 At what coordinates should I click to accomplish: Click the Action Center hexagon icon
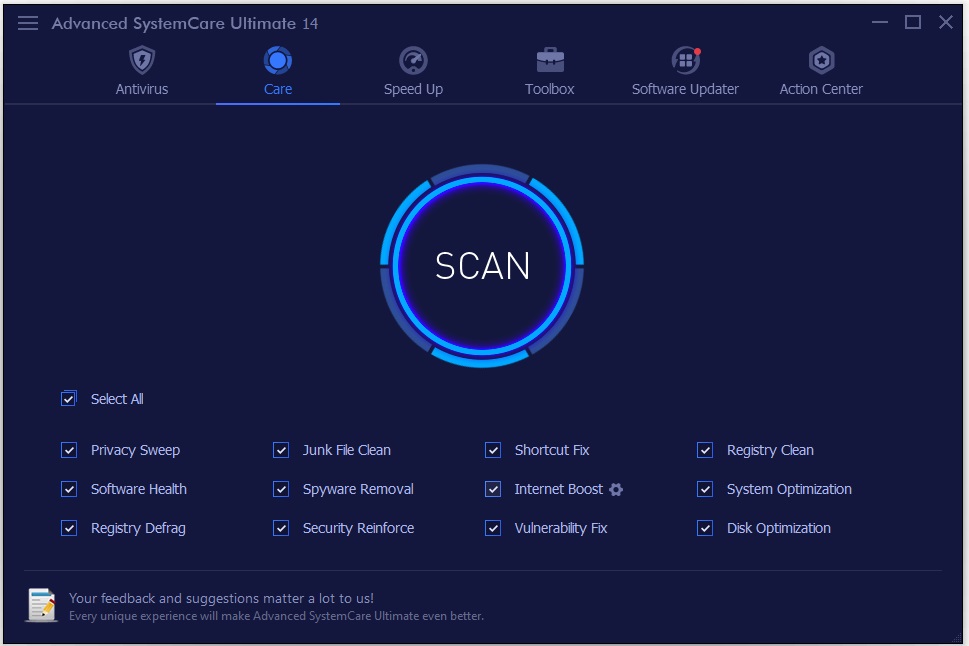821,60
